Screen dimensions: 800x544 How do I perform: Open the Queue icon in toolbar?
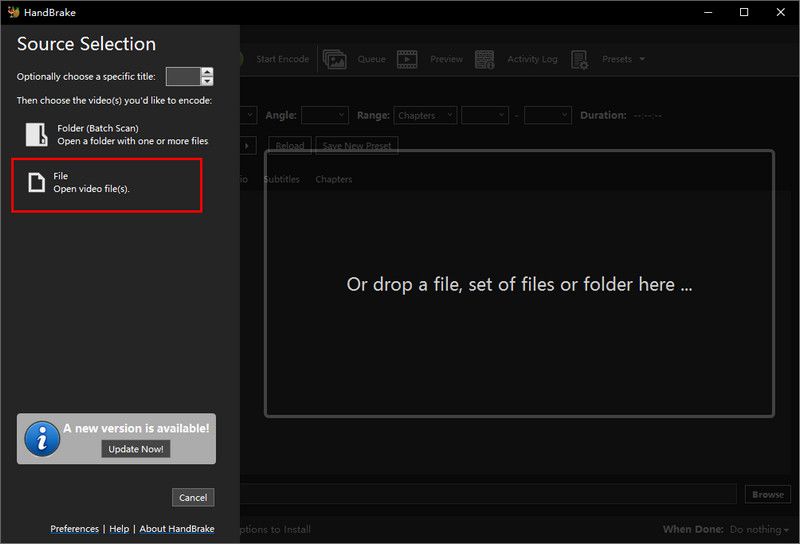coord(334,60)
